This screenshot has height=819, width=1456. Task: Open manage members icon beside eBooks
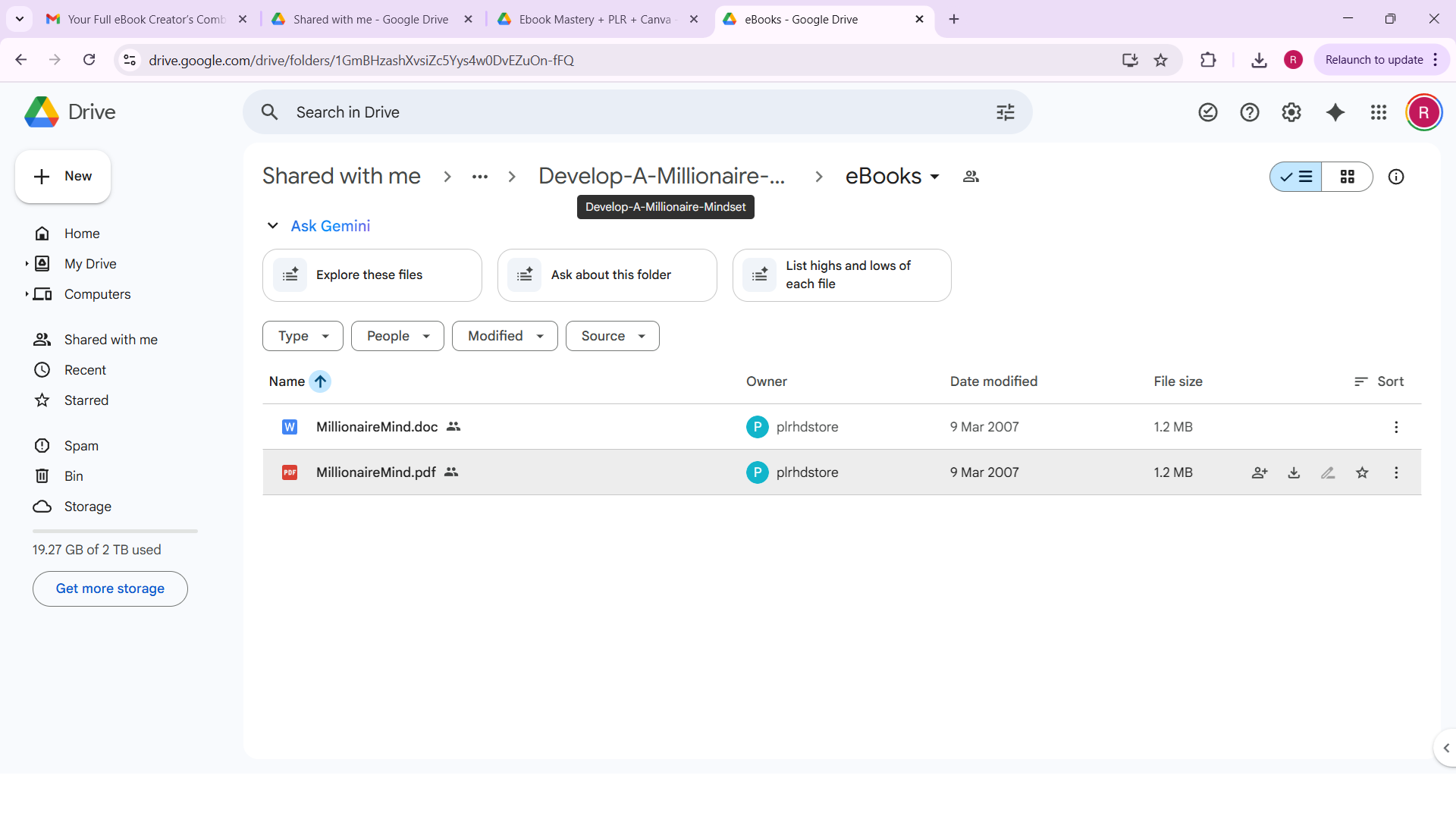tap(971, 176)
